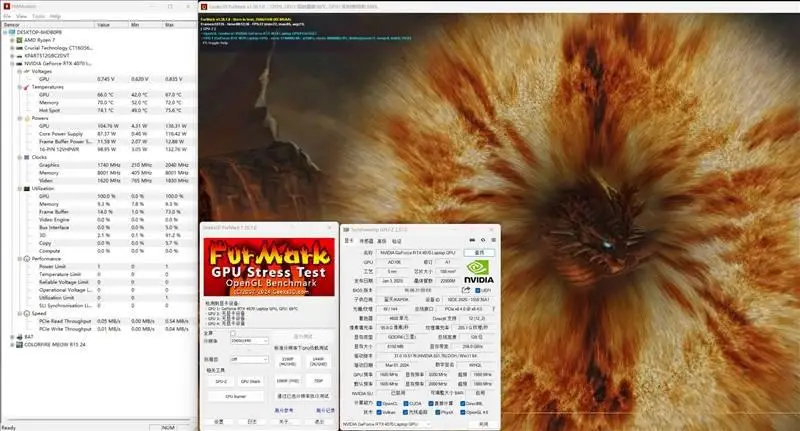This screenshot has height=431, width=800.
Task: Open the View menu in HWMonitor
Action: coord(22,16)
